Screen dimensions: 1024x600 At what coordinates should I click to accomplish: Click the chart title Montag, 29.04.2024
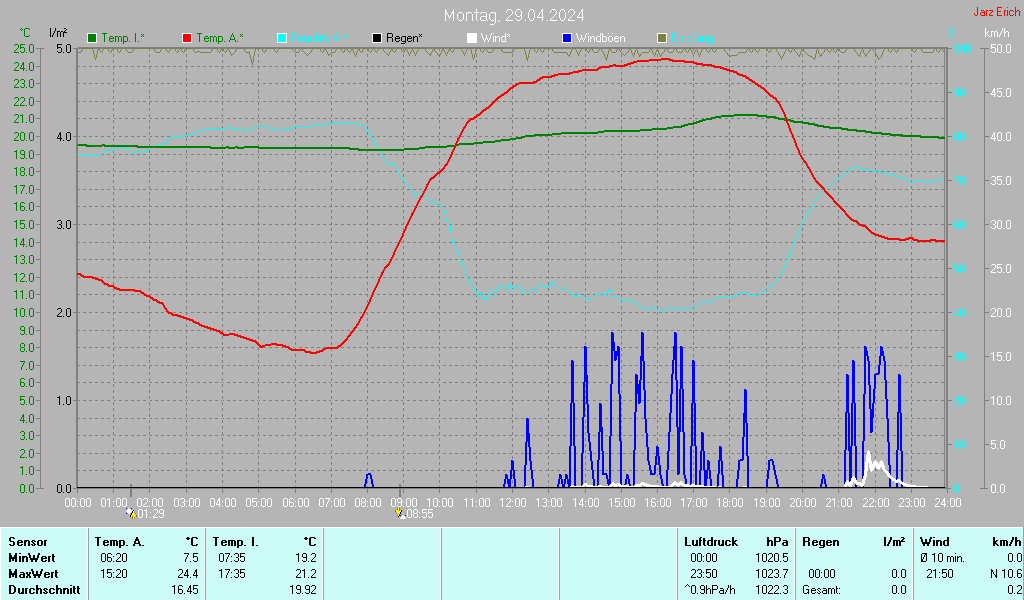(514, 15)
